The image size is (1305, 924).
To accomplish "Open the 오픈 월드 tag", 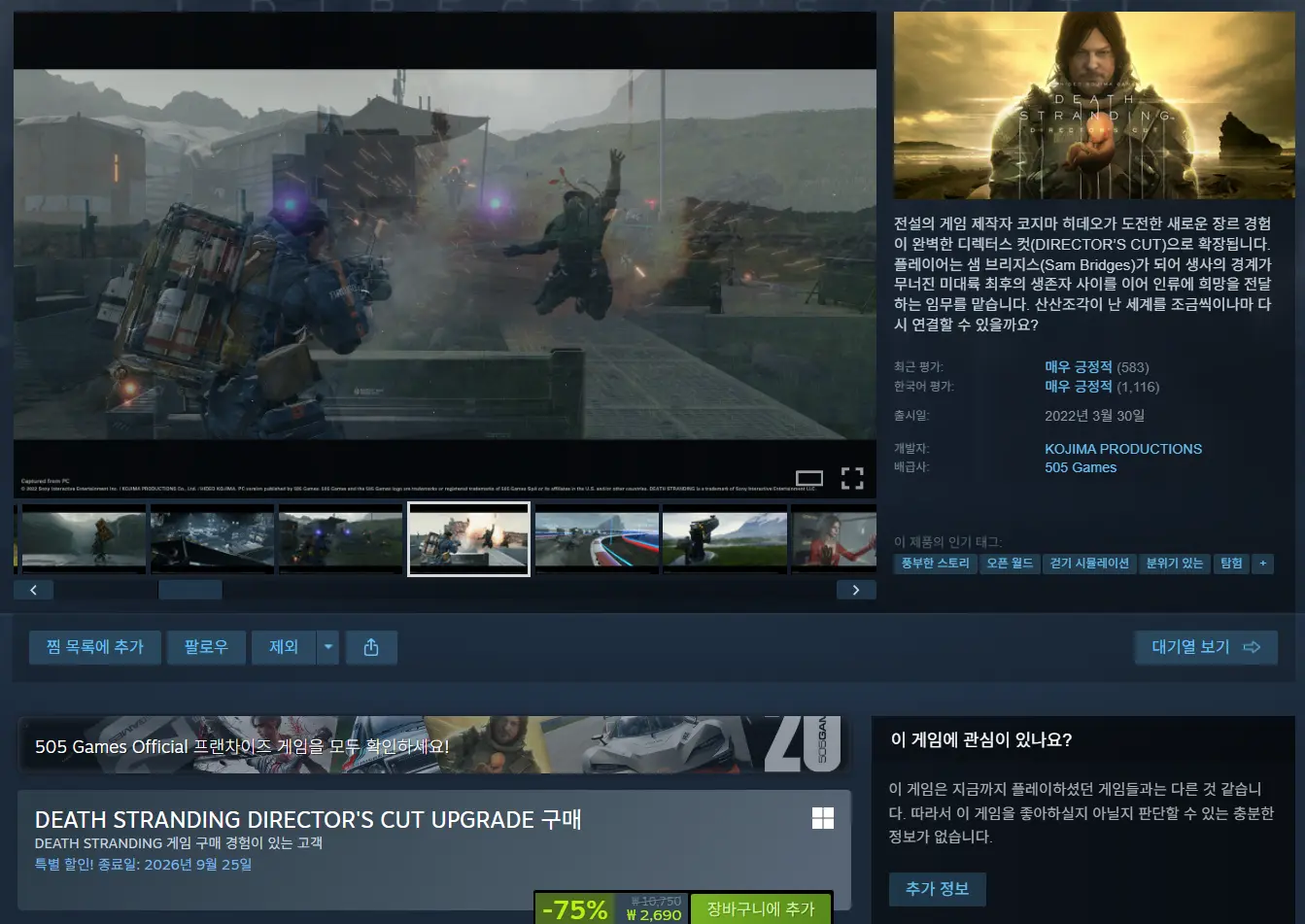I will coord(1010,564).
